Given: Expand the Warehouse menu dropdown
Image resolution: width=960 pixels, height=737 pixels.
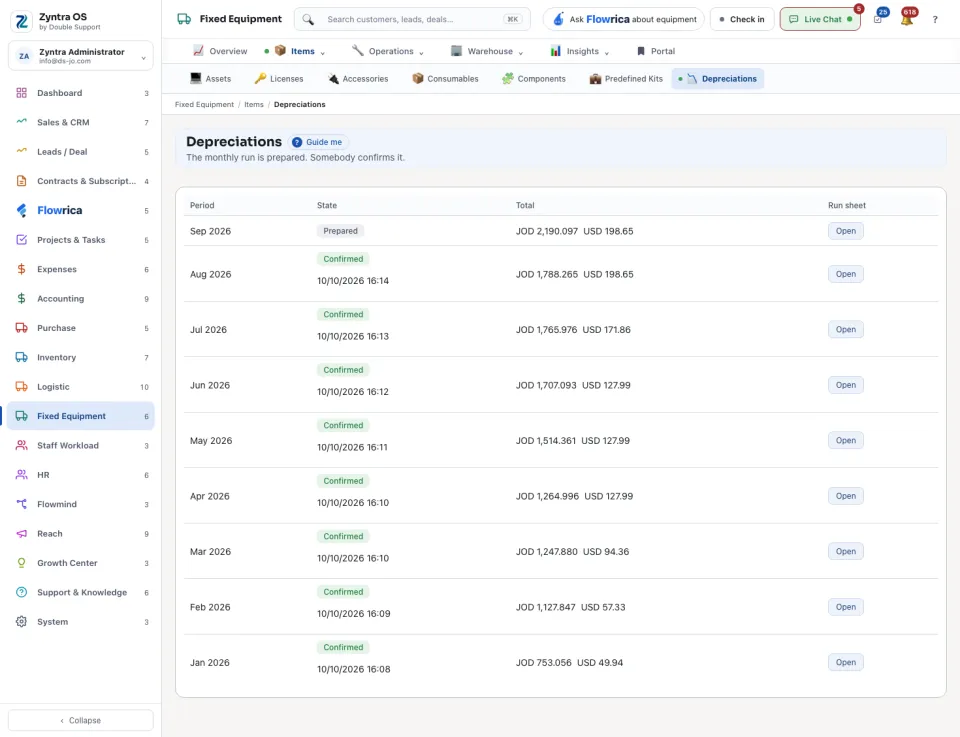Looking at the screenshot, I should click(x=487, y=51).
